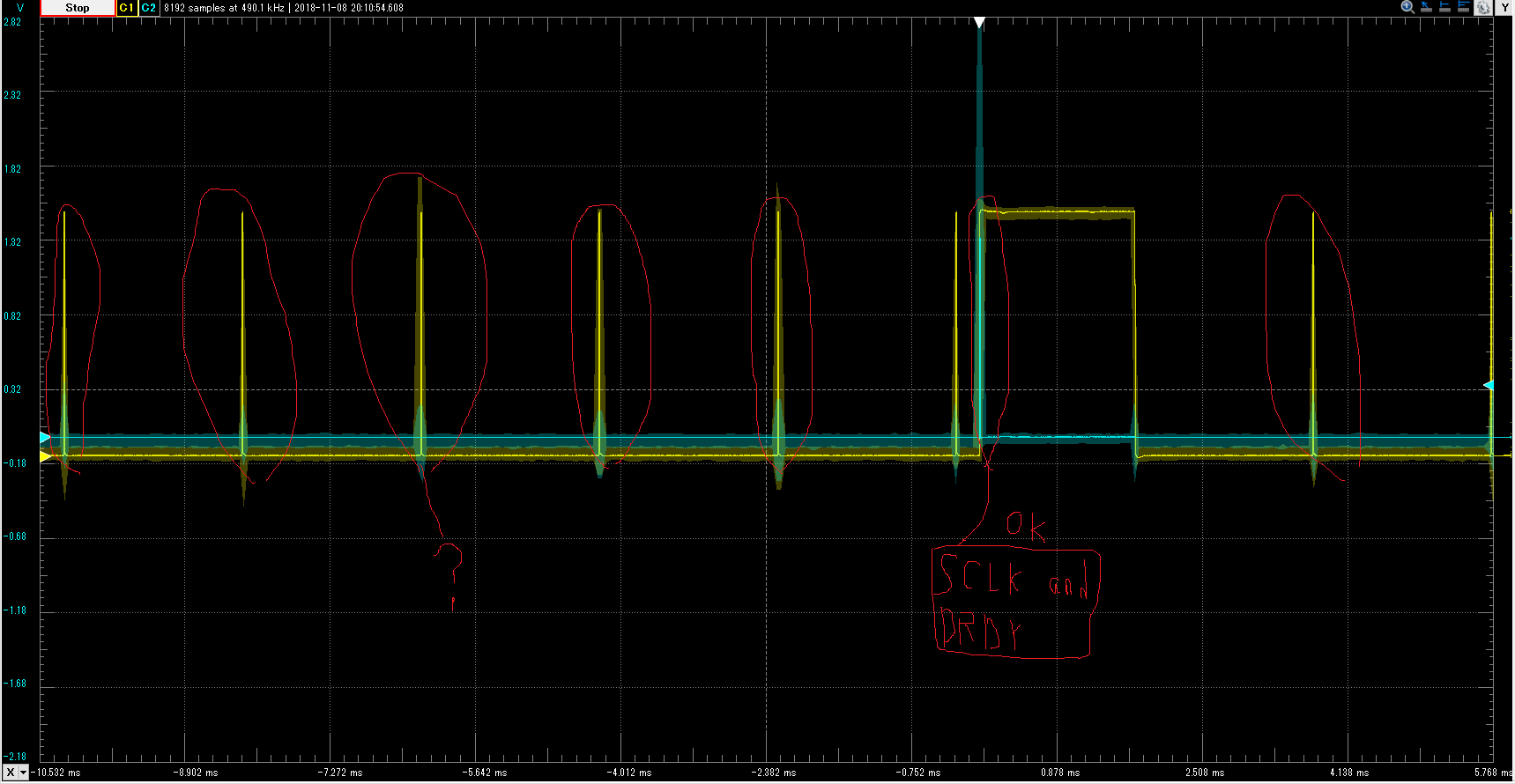The image size is (1515, 784).
Task: Activate the quick measure cursor icon
Action: point(1427,7)
